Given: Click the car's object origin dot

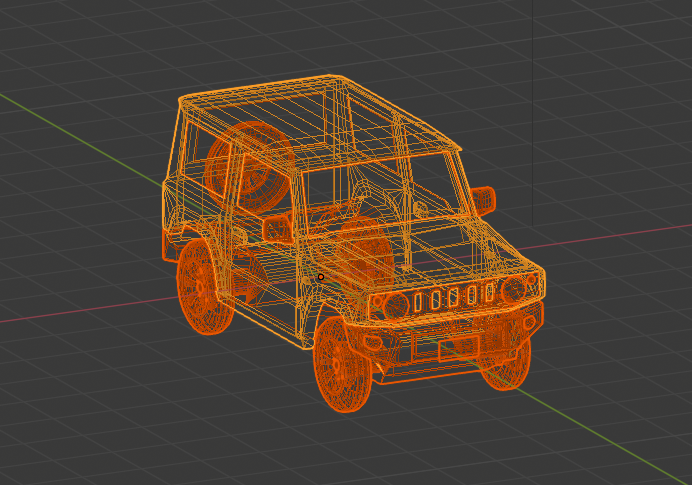Looking at the screenshot, I should pos(321,277).
